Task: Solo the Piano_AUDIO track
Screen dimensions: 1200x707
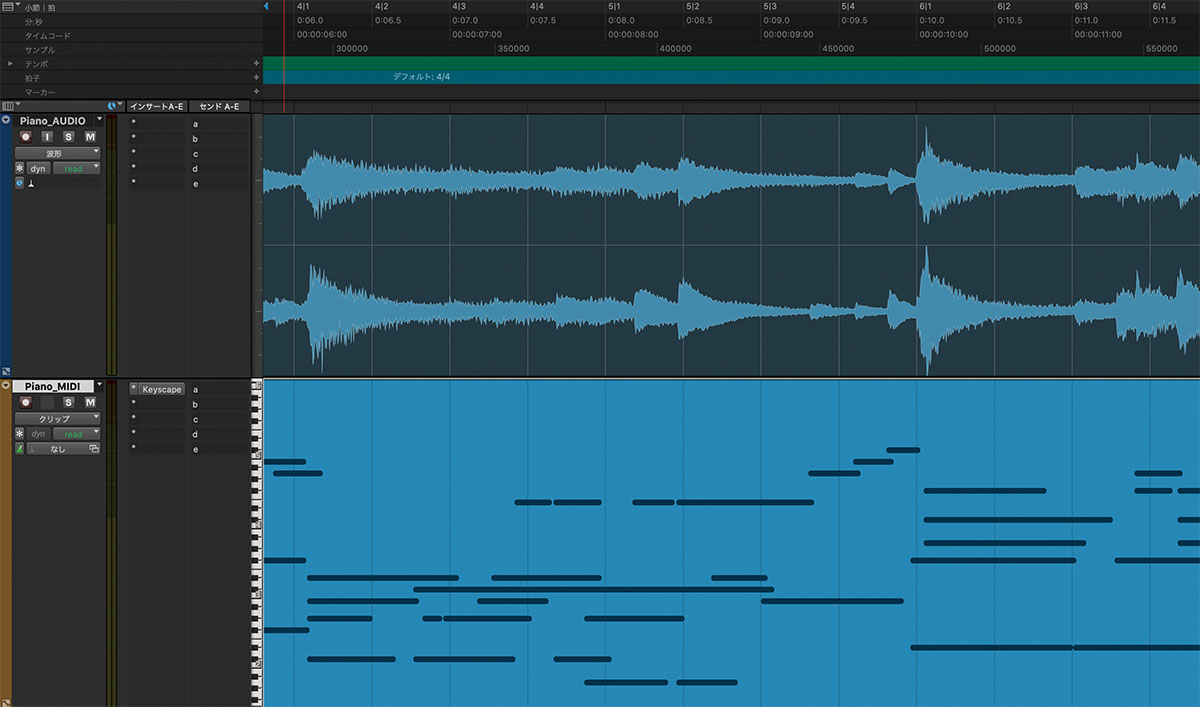Action: 69,136
